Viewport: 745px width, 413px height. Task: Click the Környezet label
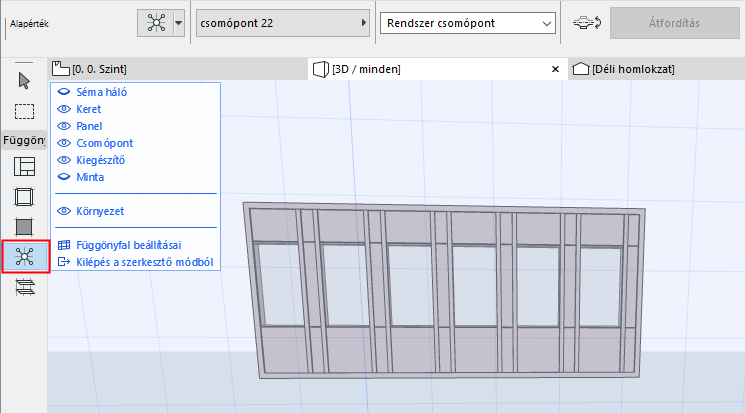coord(100,211)
